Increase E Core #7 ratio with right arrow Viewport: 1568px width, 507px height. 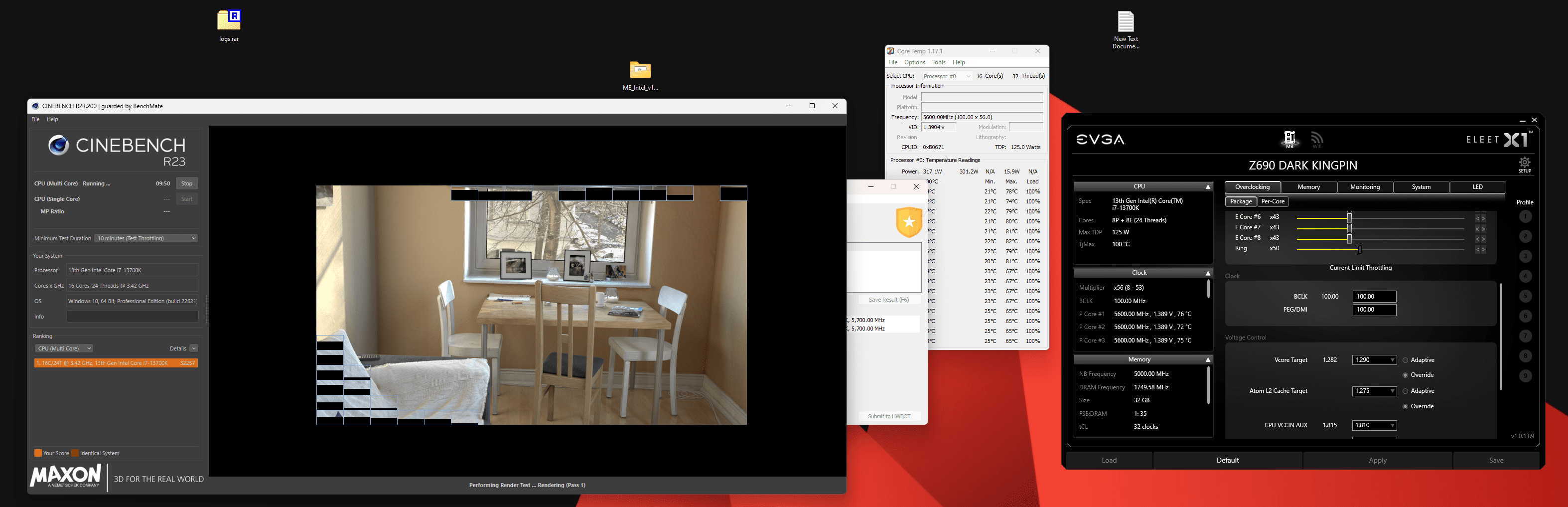[x=1483, y=229]
